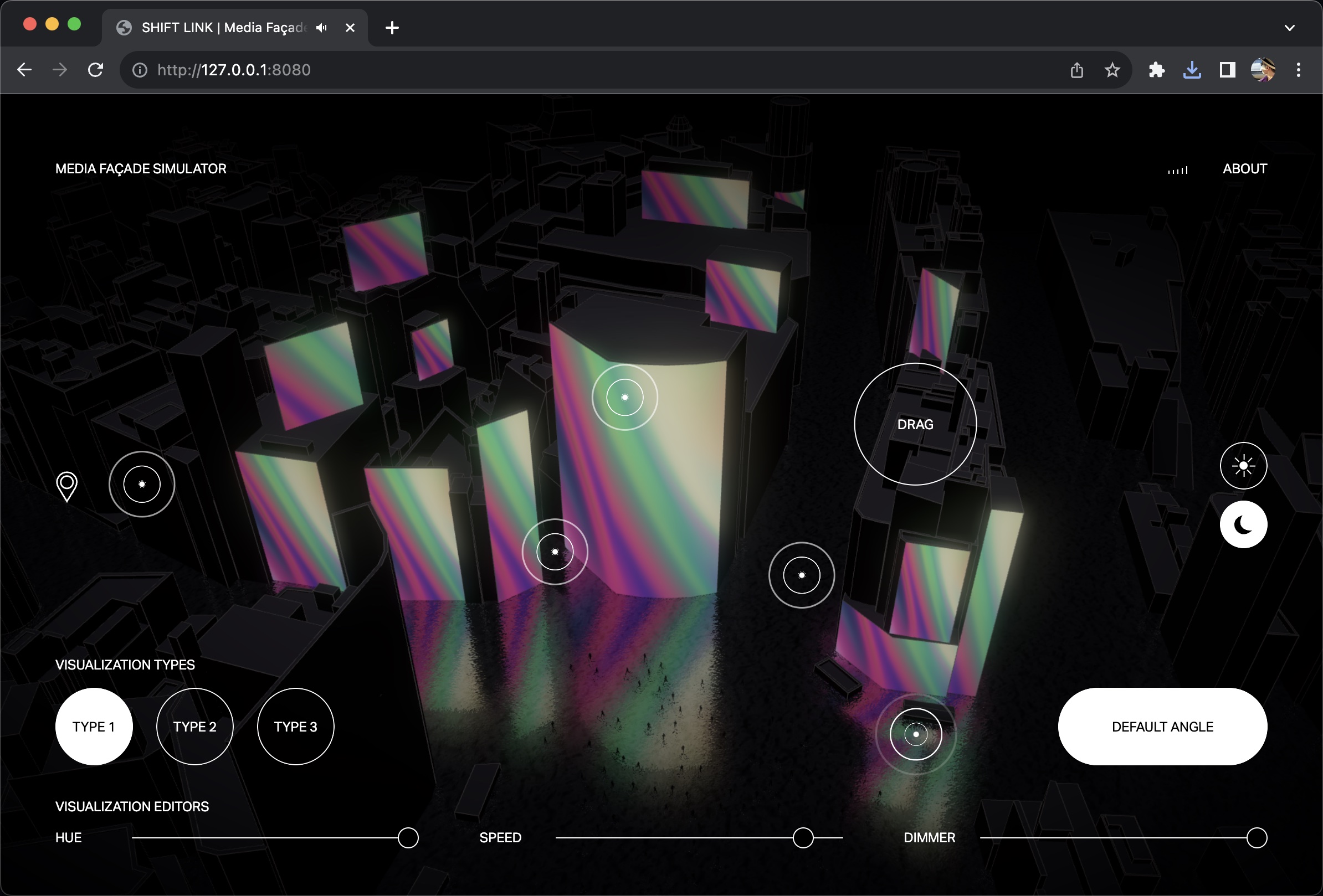Switch to sun daylight mode icon
Image resolution: width=1323 pixels, height=896 pixels.
pos(1243,466)
